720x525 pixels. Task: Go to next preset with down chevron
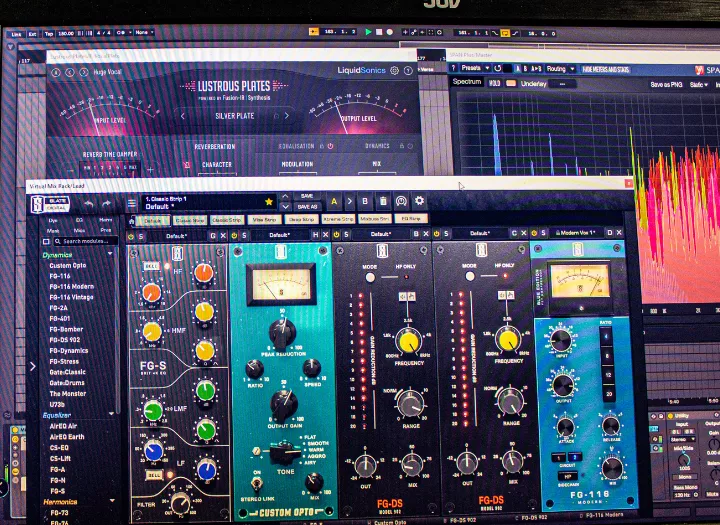285,207
